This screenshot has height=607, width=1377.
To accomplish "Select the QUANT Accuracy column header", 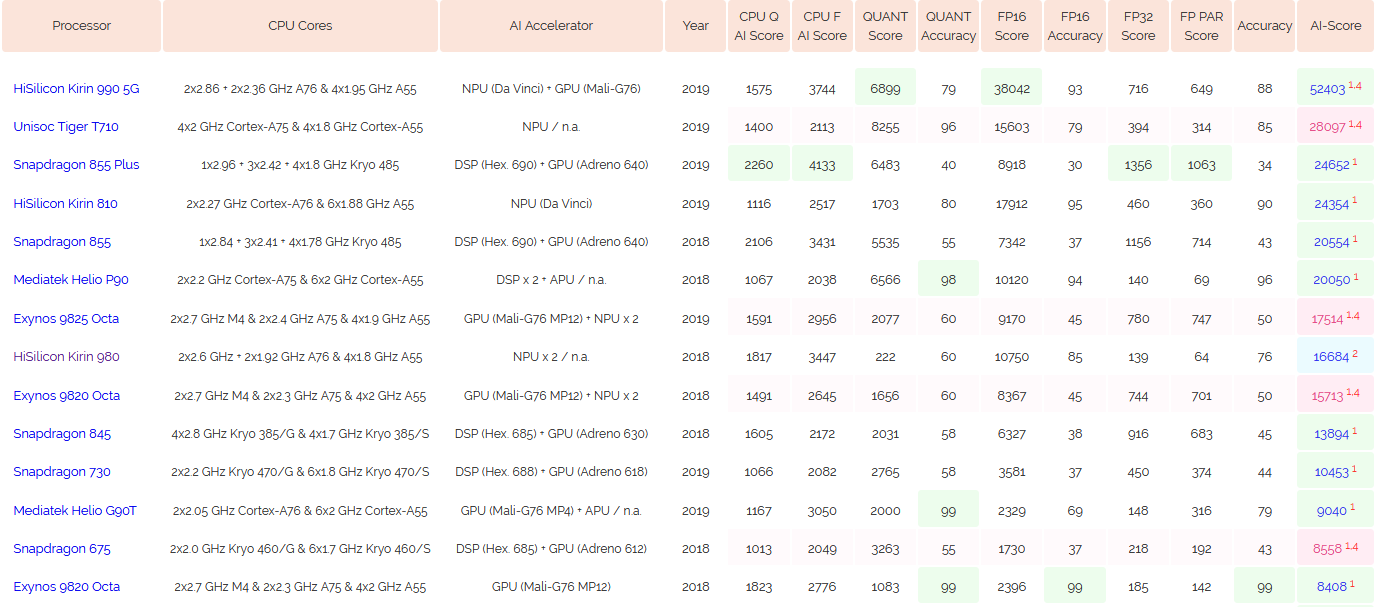I will [948, 26].
